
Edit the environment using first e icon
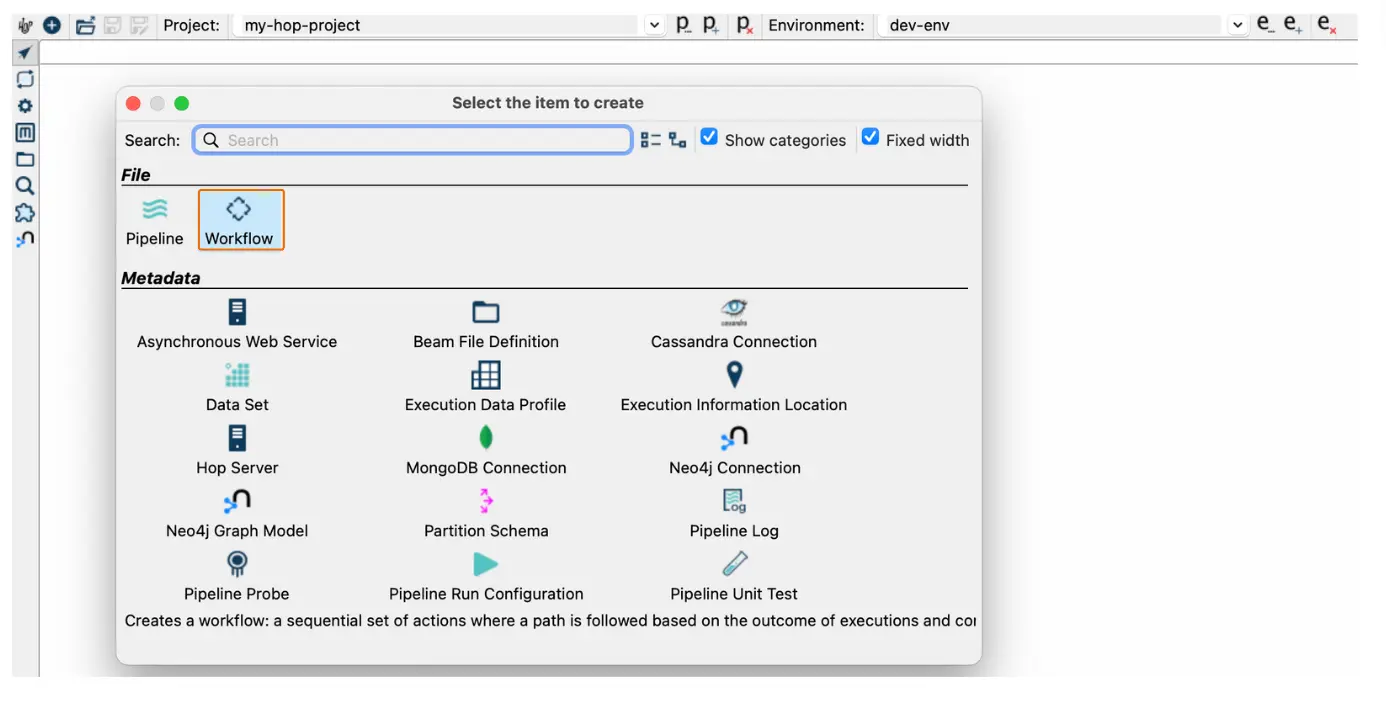(x=1265, y=25)
